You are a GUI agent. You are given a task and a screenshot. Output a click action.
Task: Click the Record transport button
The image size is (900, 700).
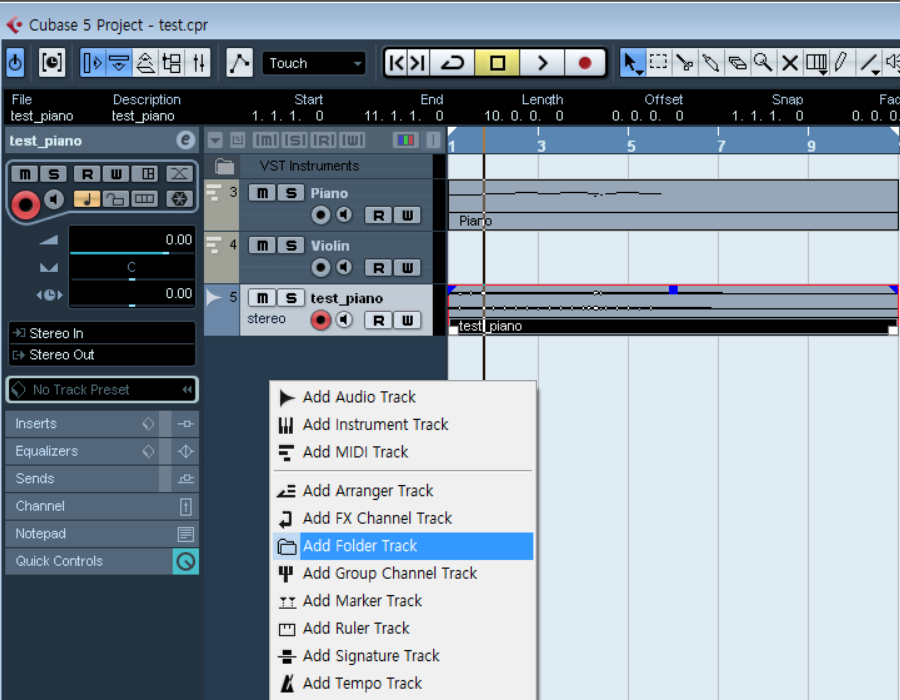coord(585,63)
